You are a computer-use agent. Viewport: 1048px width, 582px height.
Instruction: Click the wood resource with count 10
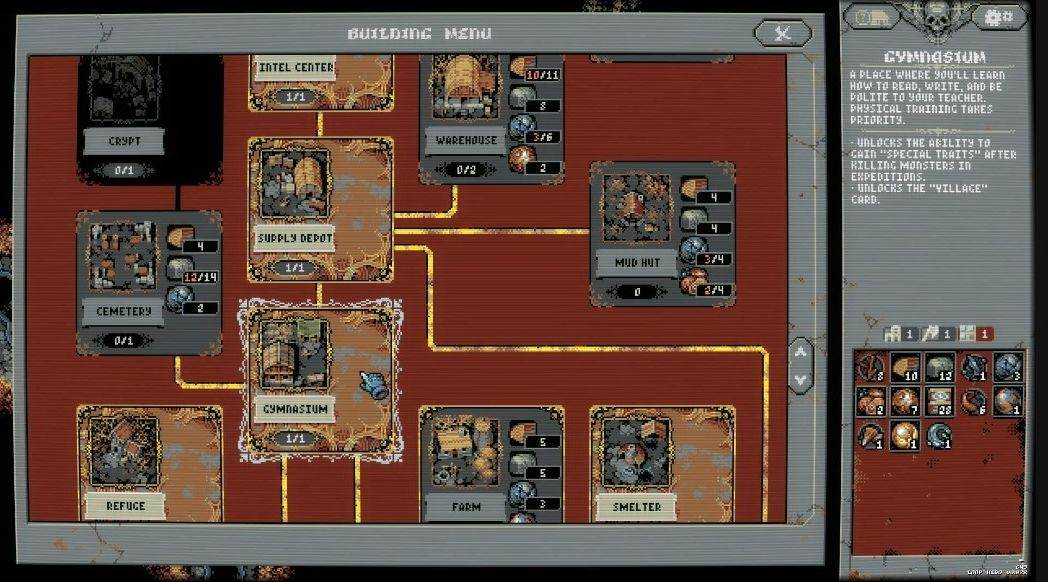click(x=904, y=367)
